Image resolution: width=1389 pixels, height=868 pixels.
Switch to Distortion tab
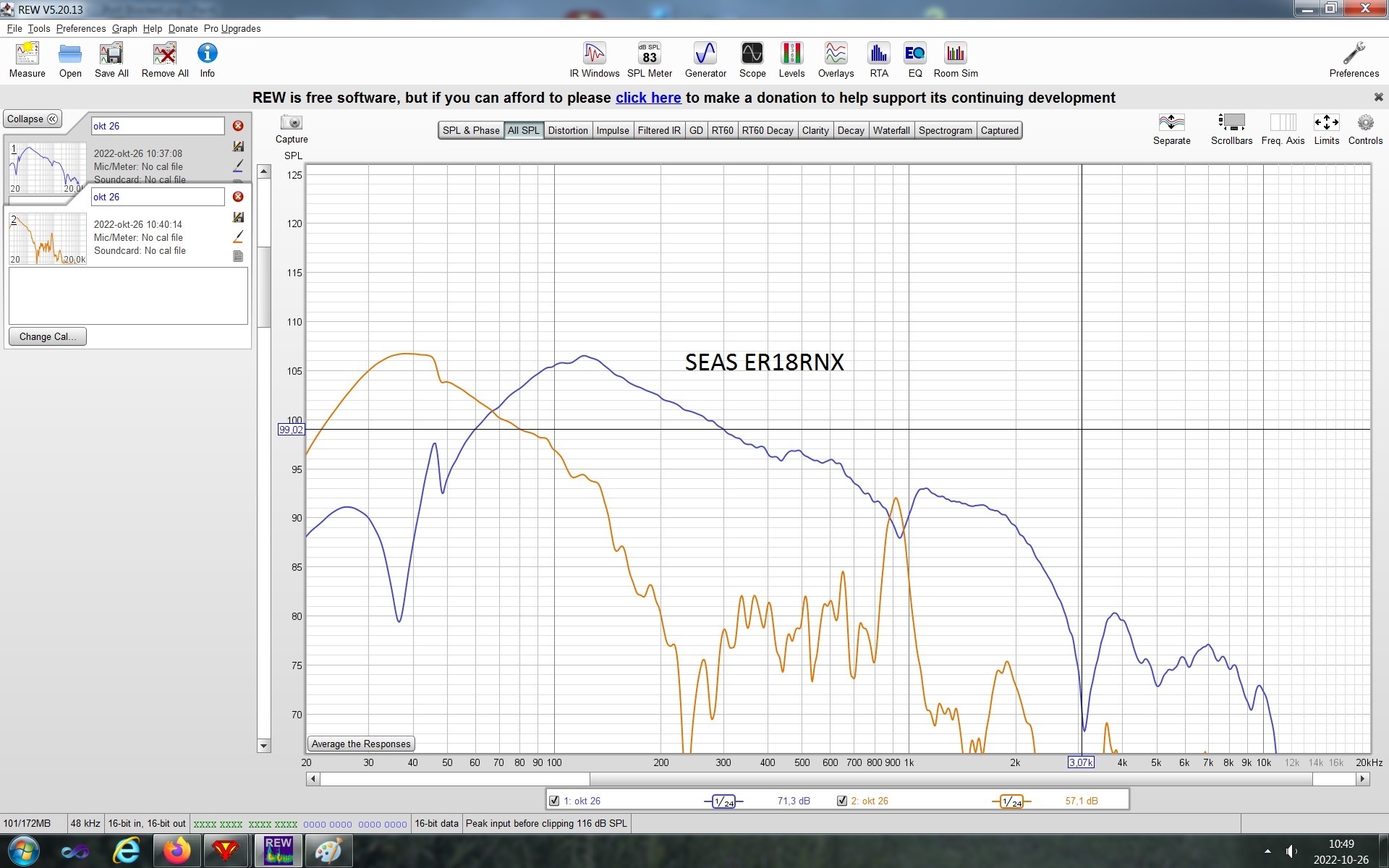point(568,130)
